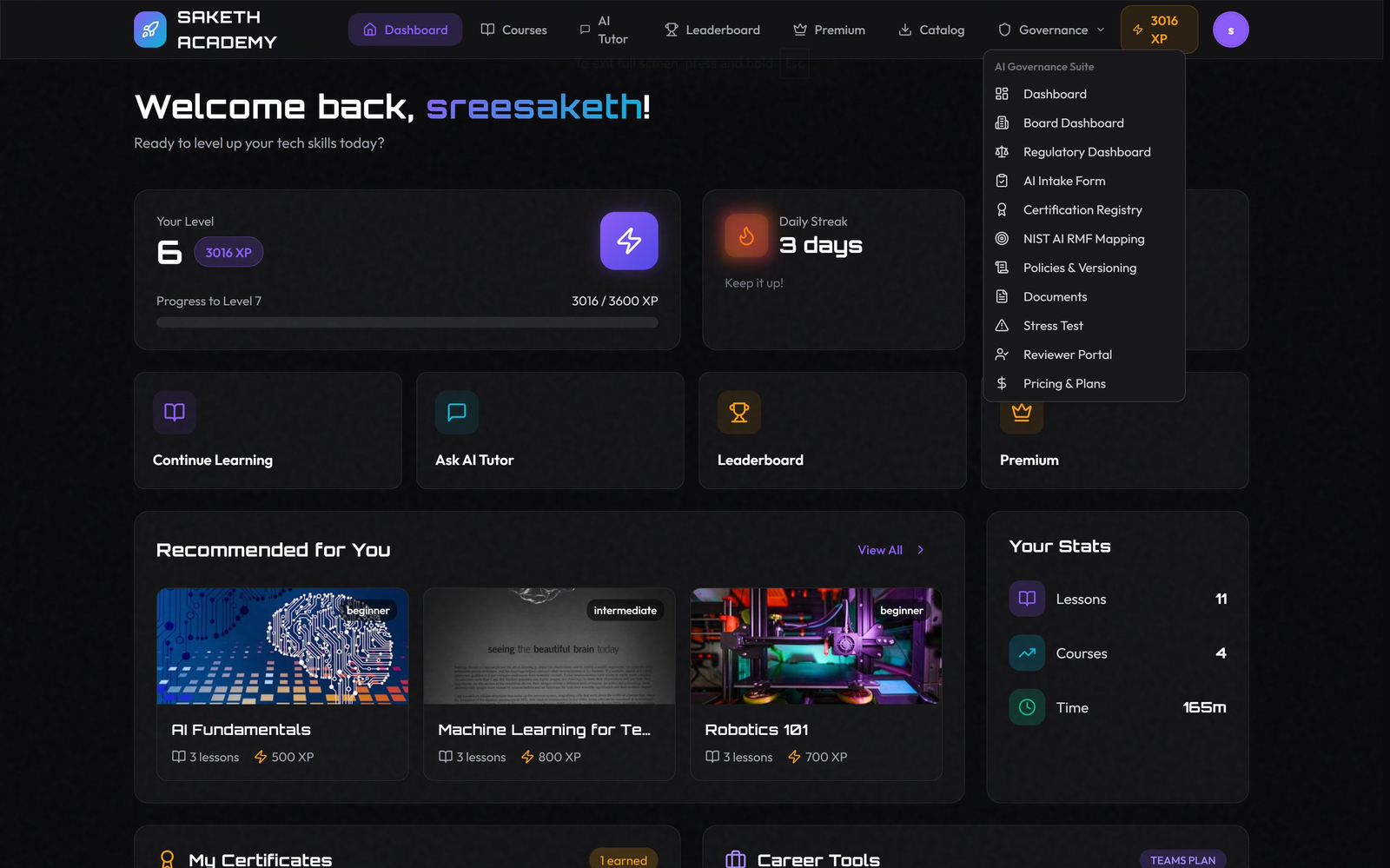
Task: Click the Level 7 XP progress bar
Action: coord(407,322)
